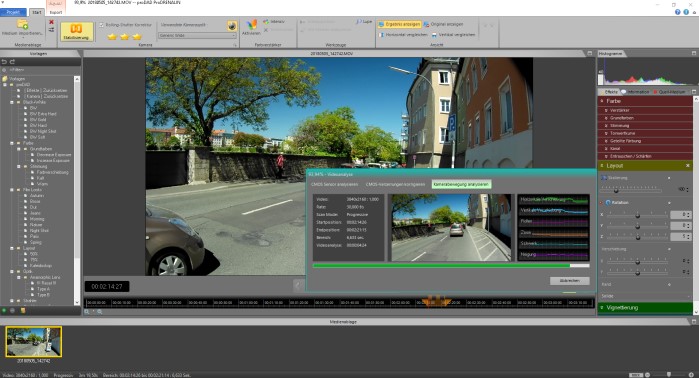
Task: Click the redo arrow in Vorlagen panel
Action: pyautogui.click(x=12, y=62)
